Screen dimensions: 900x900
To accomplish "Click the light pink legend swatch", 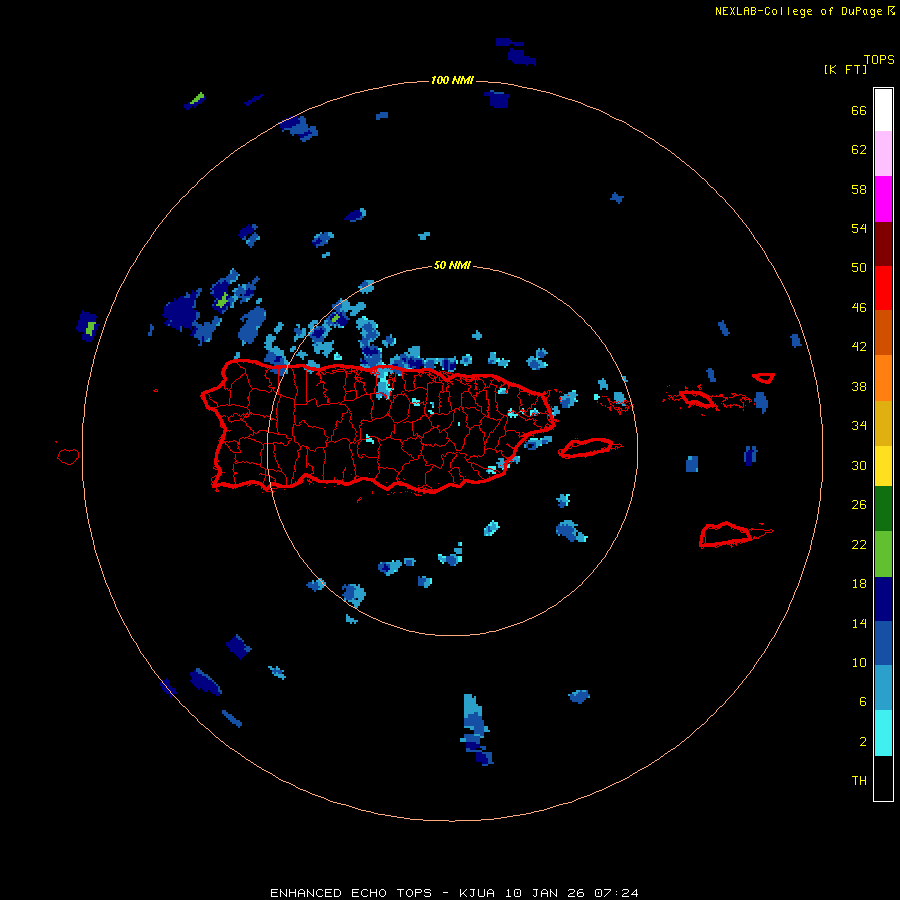I will pos(883,154).
